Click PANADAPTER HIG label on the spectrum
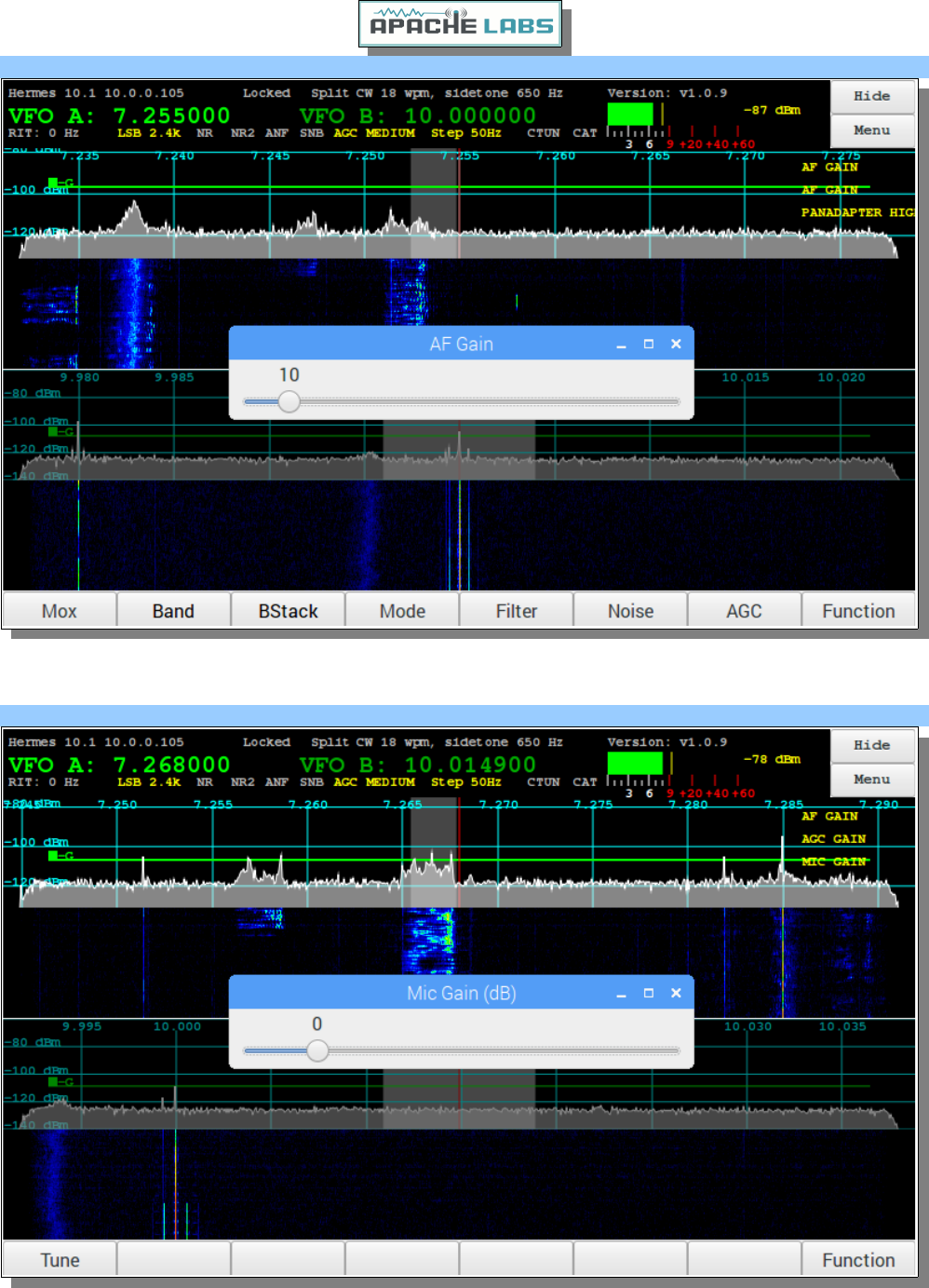Image resolution: width=929 pixels, height=1288 pixels. click(x=857, y=212)
